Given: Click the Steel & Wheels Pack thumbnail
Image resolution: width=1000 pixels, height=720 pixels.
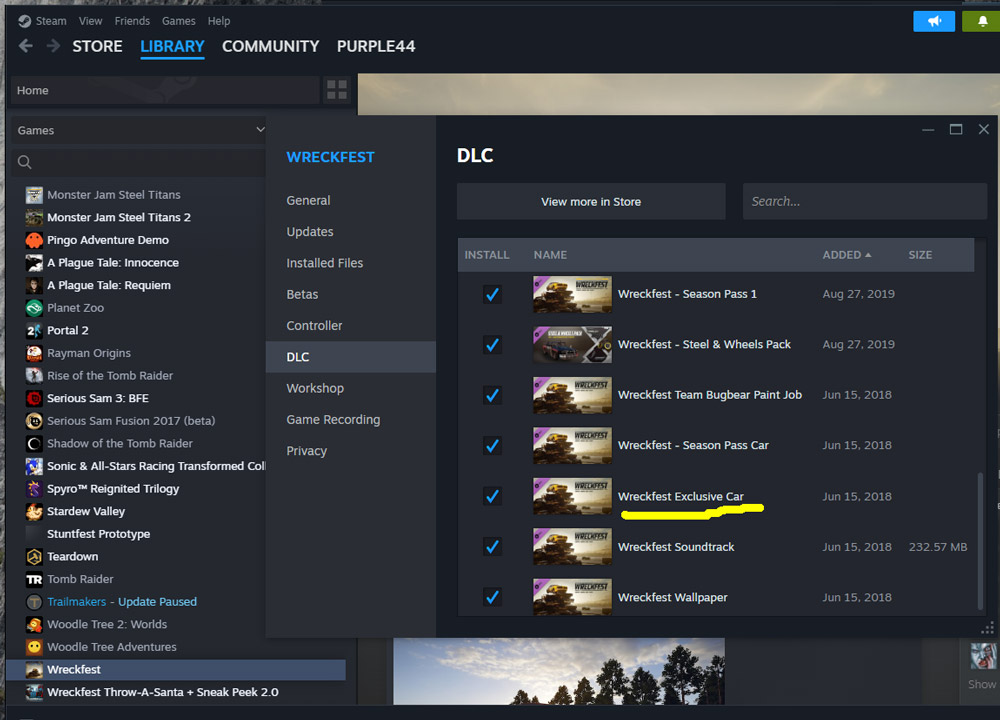Looking at the screenshot, I should 572,344.
